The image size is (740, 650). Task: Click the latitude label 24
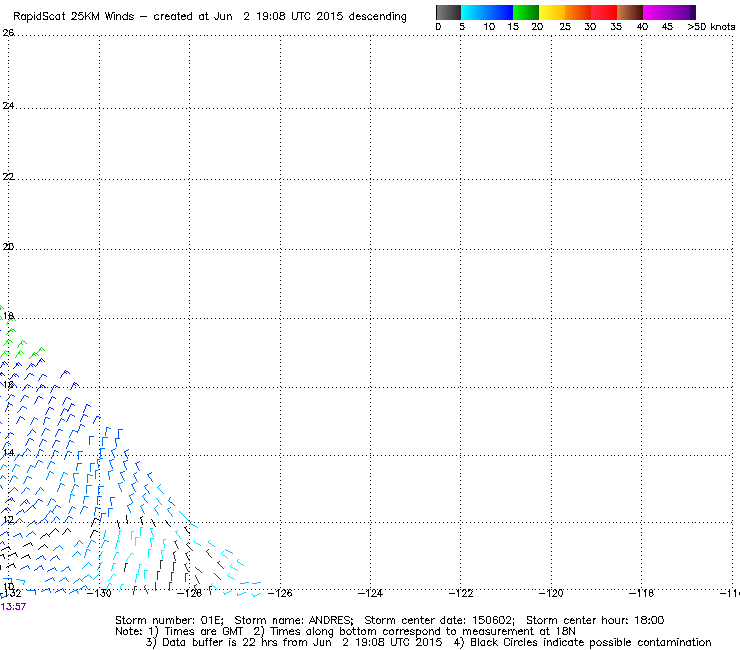[8, 106]
